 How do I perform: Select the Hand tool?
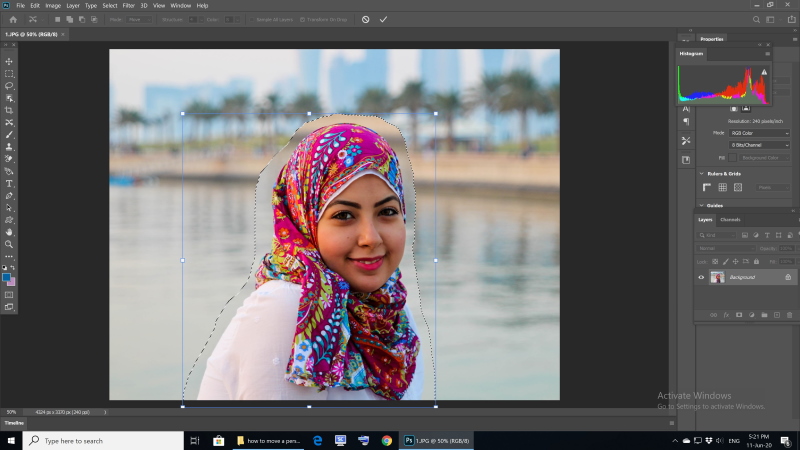[9, 232]
